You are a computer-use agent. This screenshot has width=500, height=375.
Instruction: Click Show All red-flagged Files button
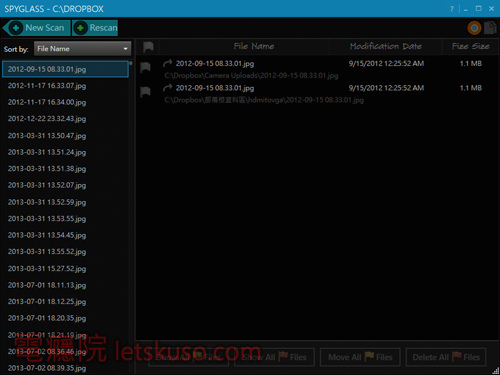coord(274,357)
